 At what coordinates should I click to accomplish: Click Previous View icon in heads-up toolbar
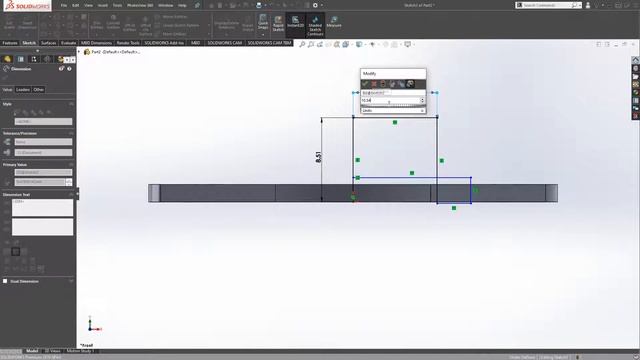pyautogui.click(x=320, y=44)
